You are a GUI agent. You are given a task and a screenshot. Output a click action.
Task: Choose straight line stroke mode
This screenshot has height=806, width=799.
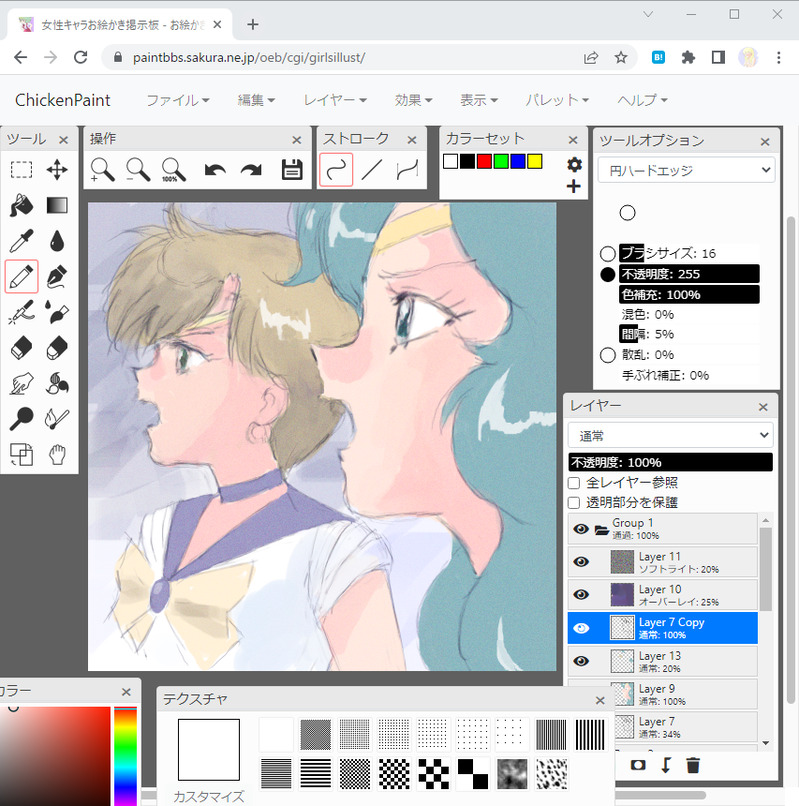tap(372, 170)
